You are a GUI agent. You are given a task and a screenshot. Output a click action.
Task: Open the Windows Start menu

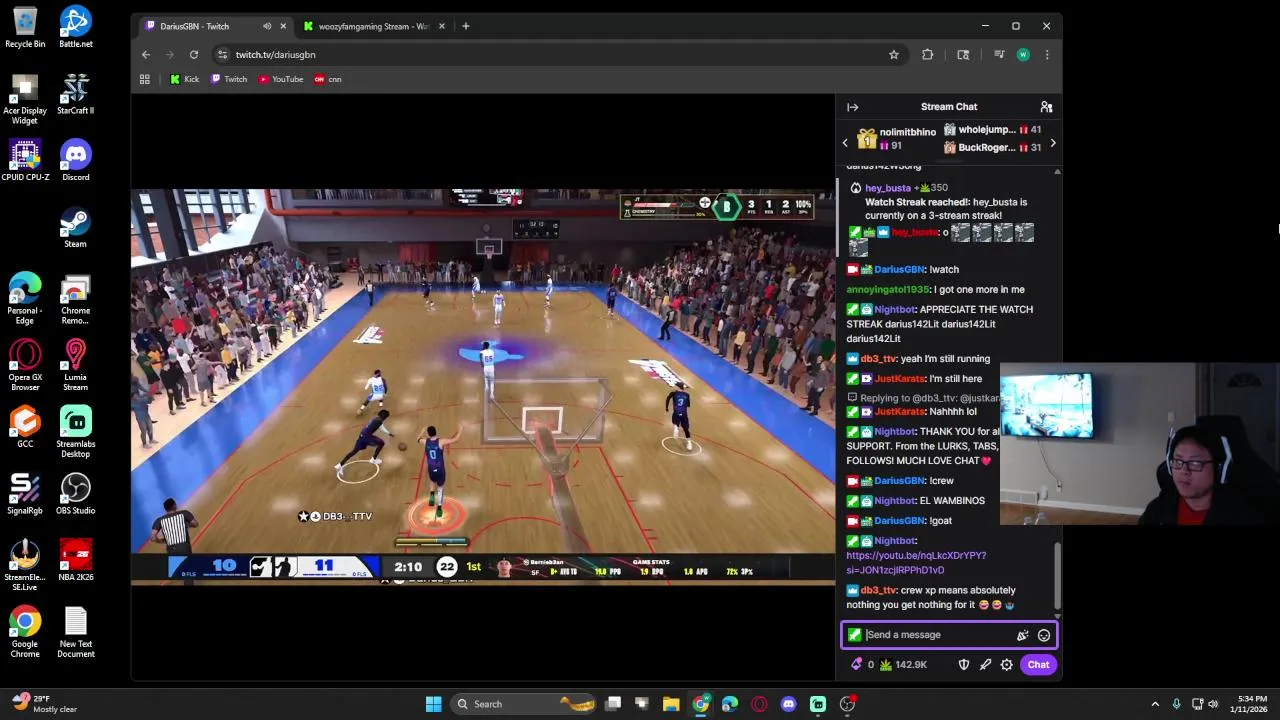(x=433, y=704)
